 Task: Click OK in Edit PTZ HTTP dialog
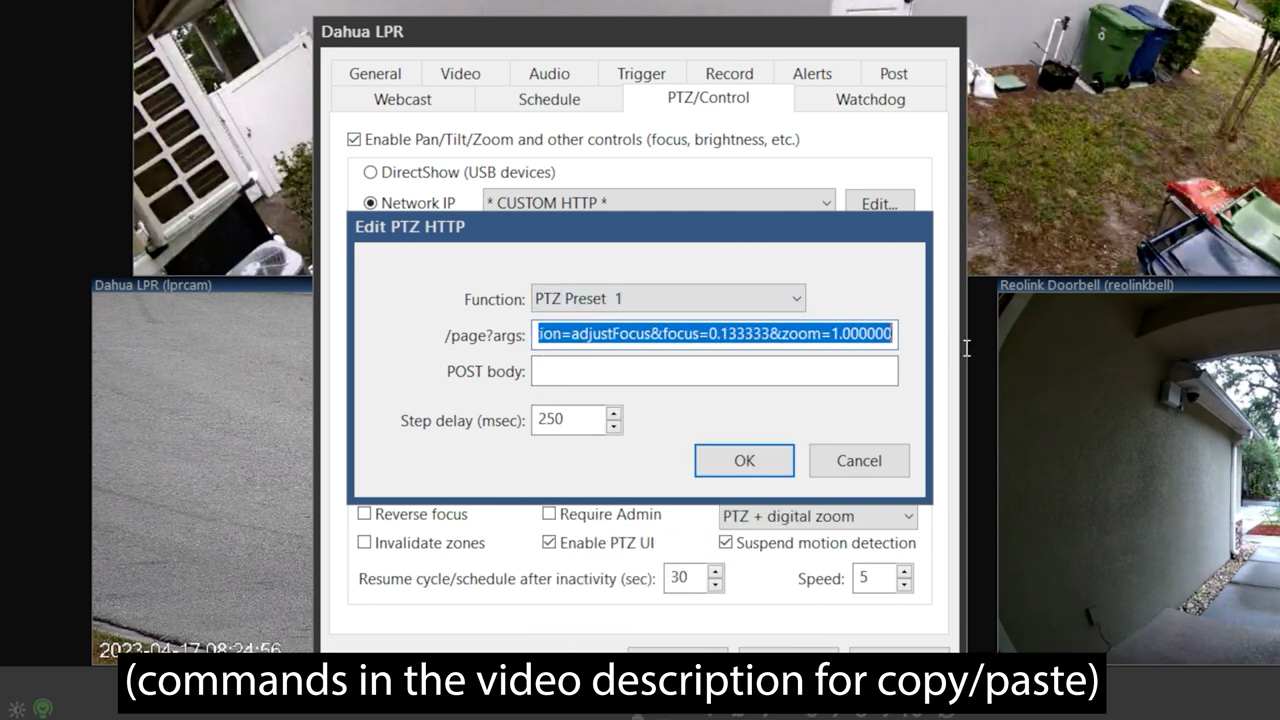point(744,461)
